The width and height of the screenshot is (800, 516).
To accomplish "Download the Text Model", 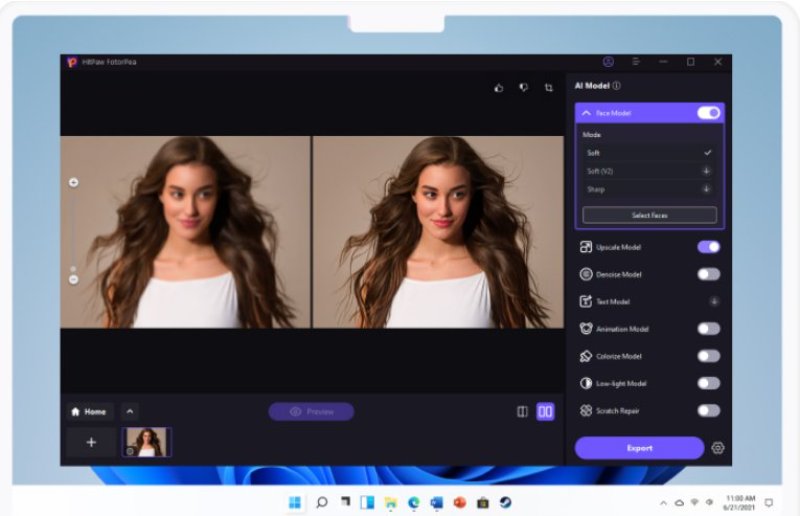I will (714, 301).
